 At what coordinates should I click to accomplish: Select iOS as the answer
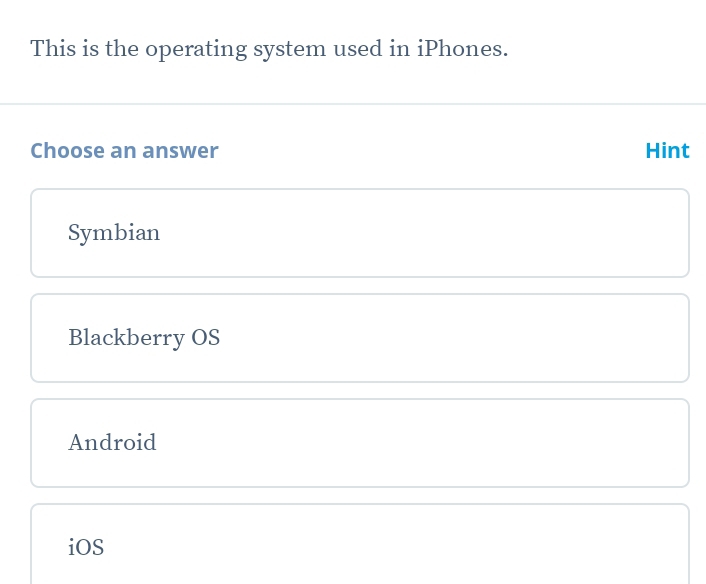[x=360, y=546]
